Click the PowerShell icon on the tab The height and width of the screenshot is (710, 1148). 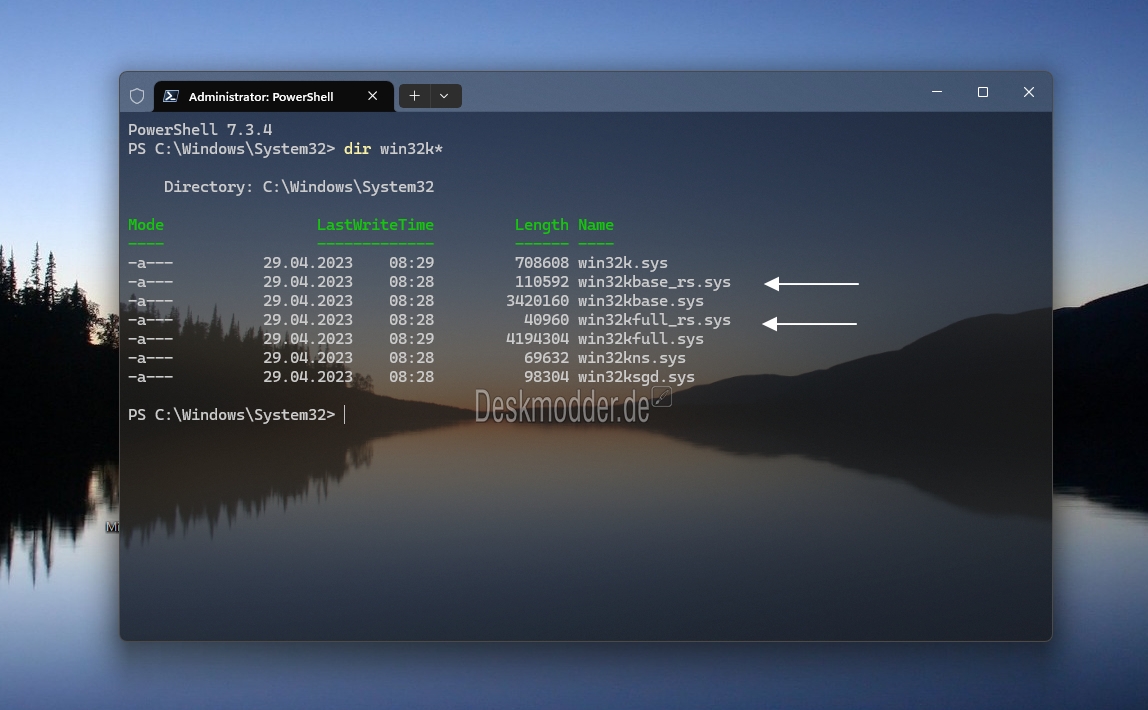coord(171,96)
